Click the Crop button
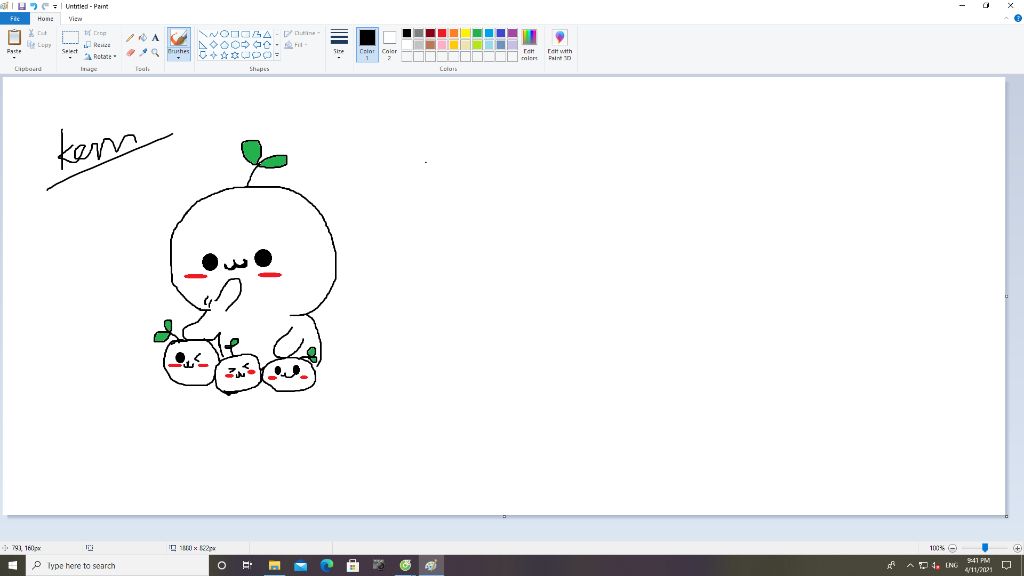The image size is (1024, 576). (x=95, y=33)
